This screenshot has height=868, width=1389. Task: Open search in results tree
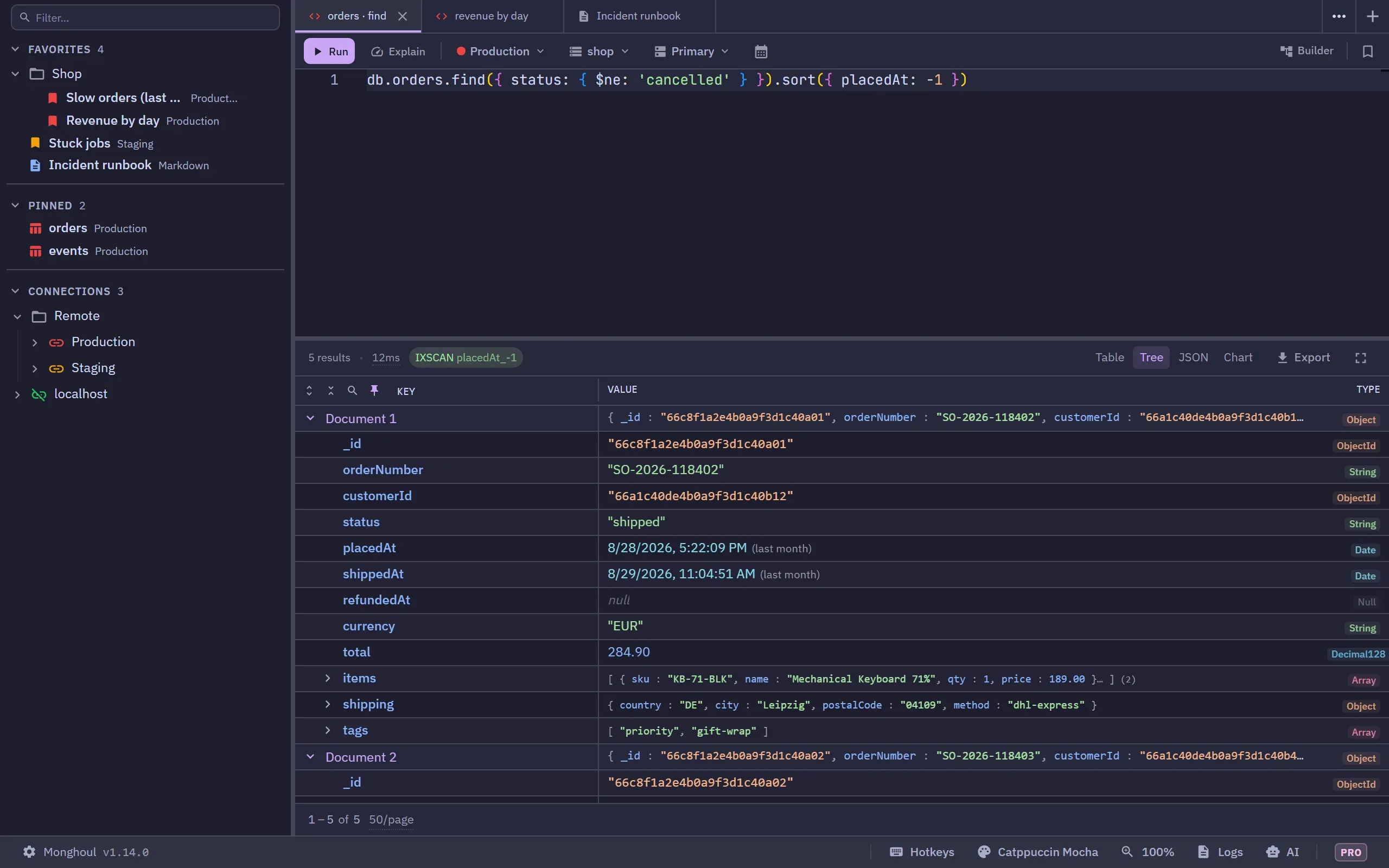(x=353, y=391)
